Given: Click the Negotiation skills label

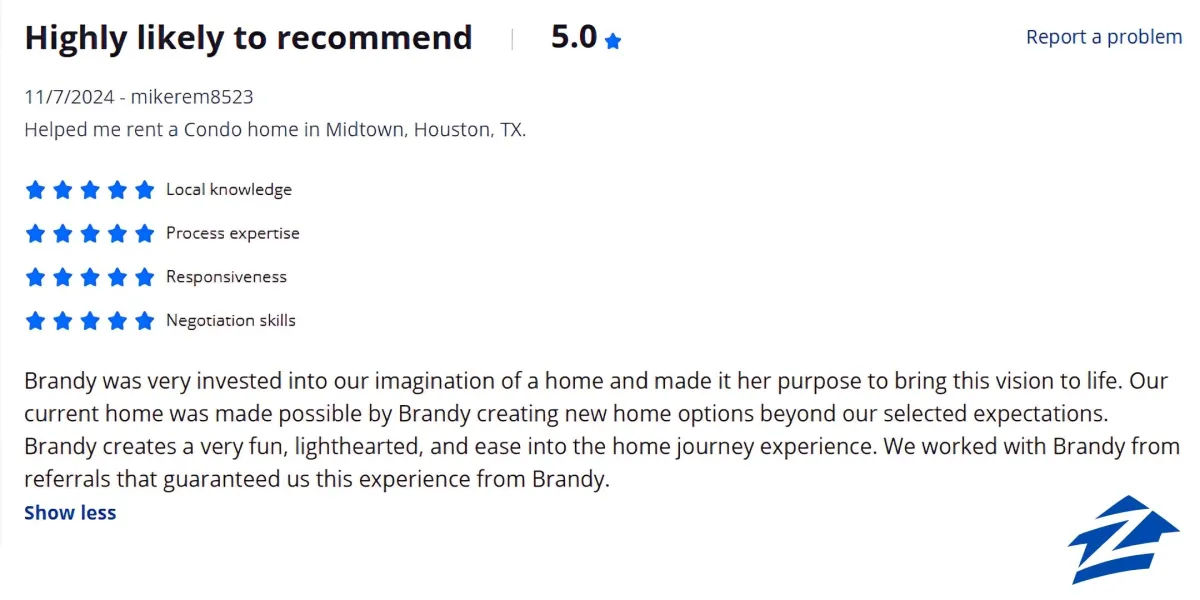Looking at the screenshot, I should pyautogui.click(x=231, y=321).
